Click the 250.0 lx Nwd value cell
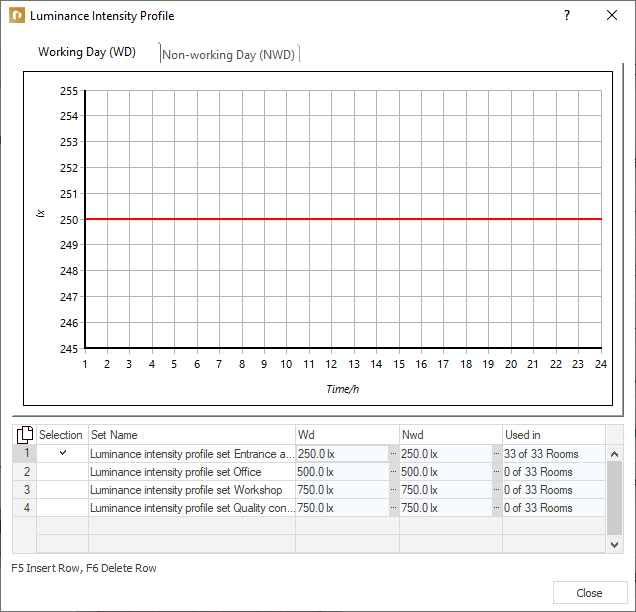This screenshot has width=636, height=612. [x=446, y=453]
